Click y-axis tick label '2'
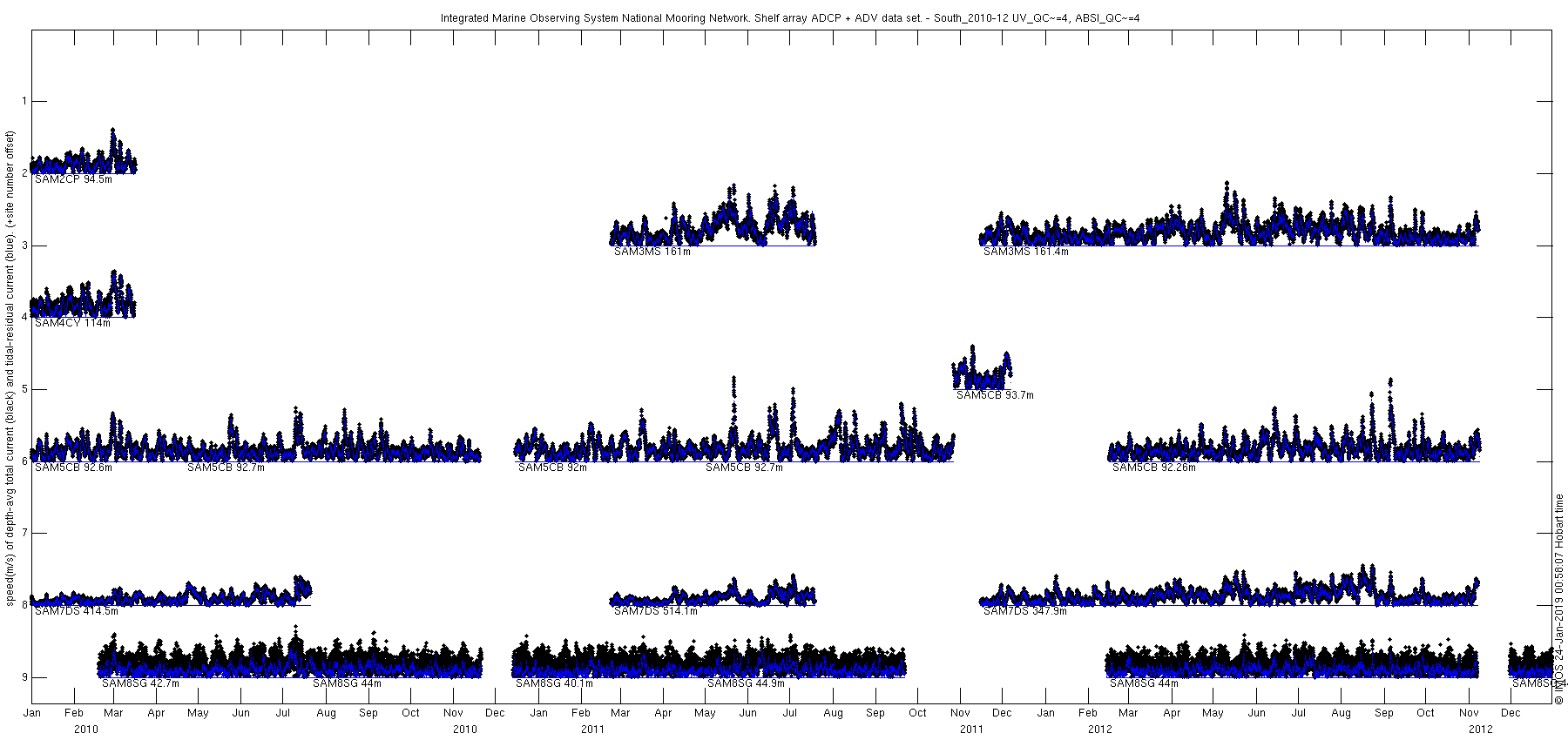This screenshot has width=1568, height=740. [x=23, y=173]
